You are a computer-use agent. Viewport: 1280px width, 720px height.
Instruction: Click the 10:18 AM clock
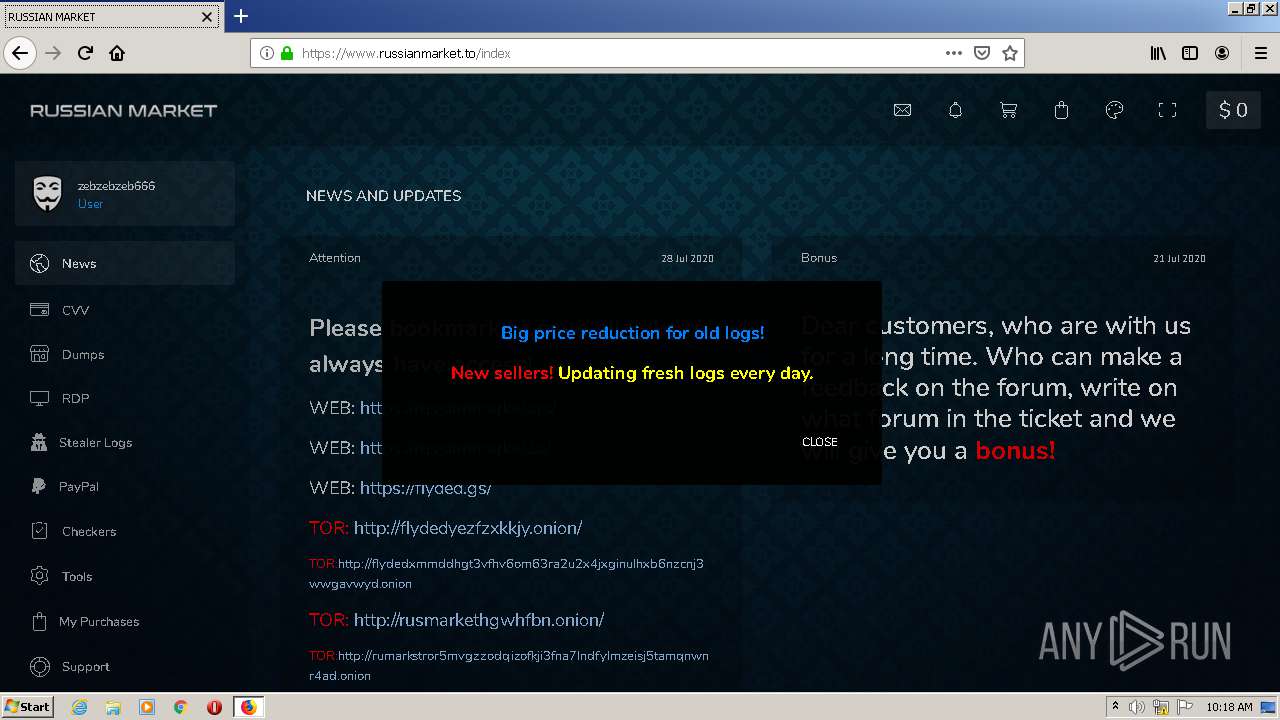pyautogui.click(x=1229, y=707)
